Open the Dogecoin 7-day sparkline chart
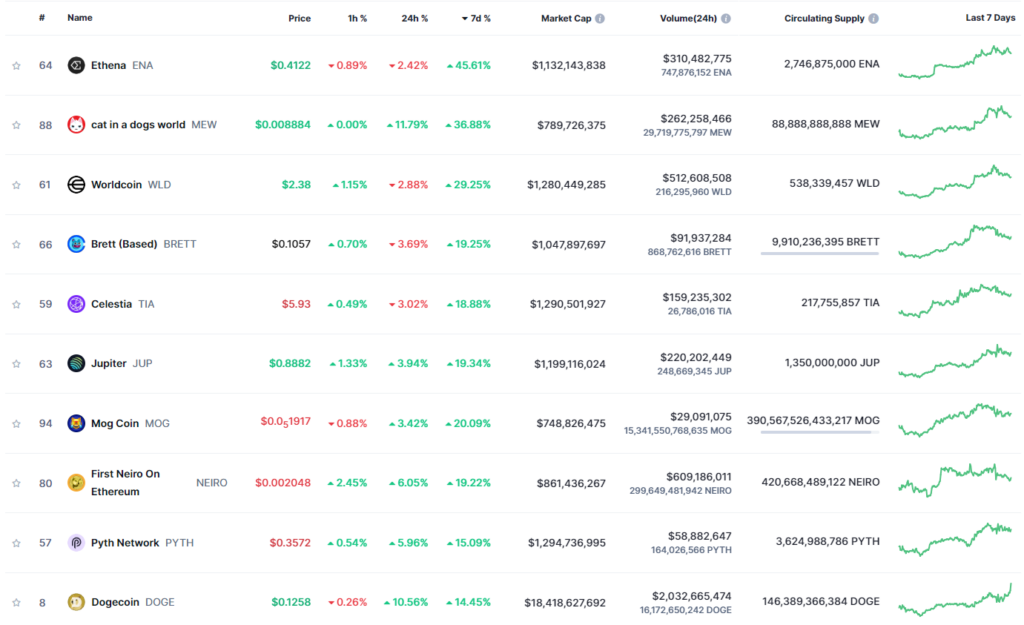This screenshot has height=625, width=1024. [x=955, y=600]
